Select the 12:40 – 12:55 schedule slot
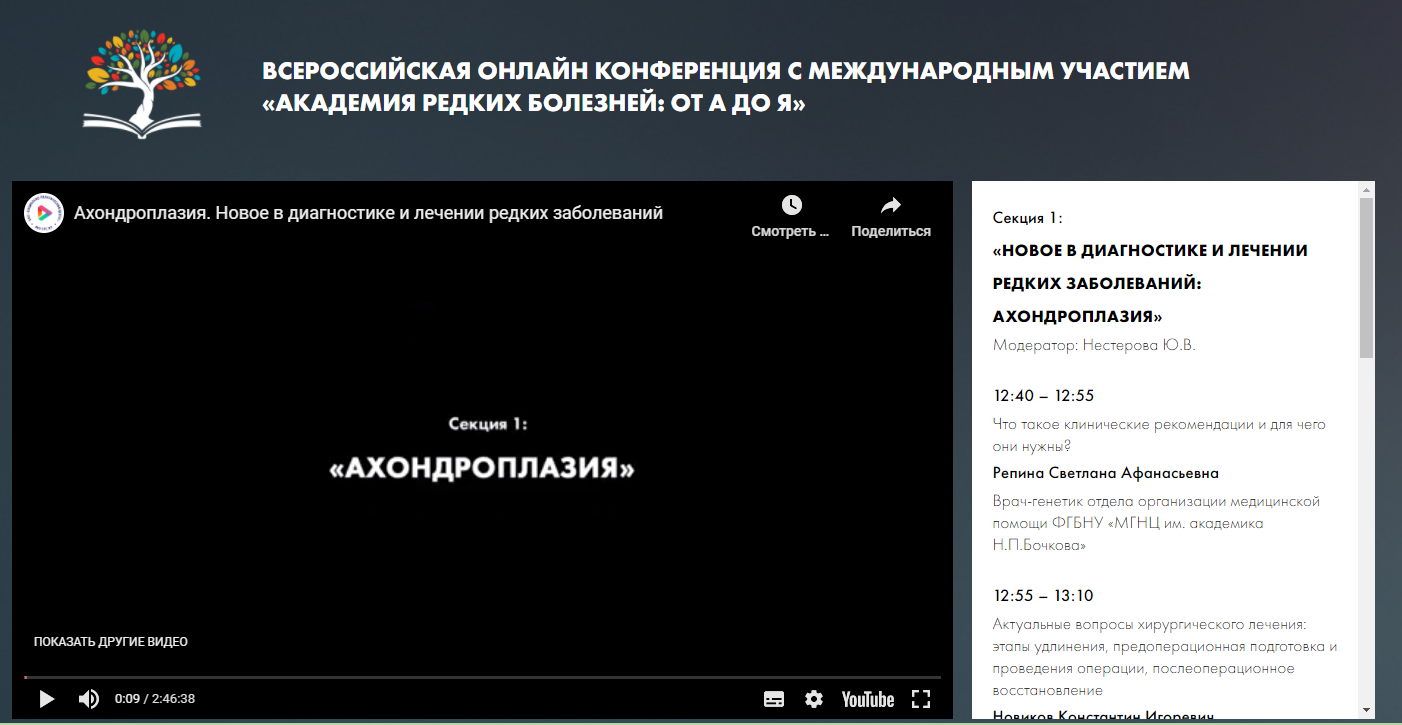The image size is (1402, 725). click(x=1043, y=396)
